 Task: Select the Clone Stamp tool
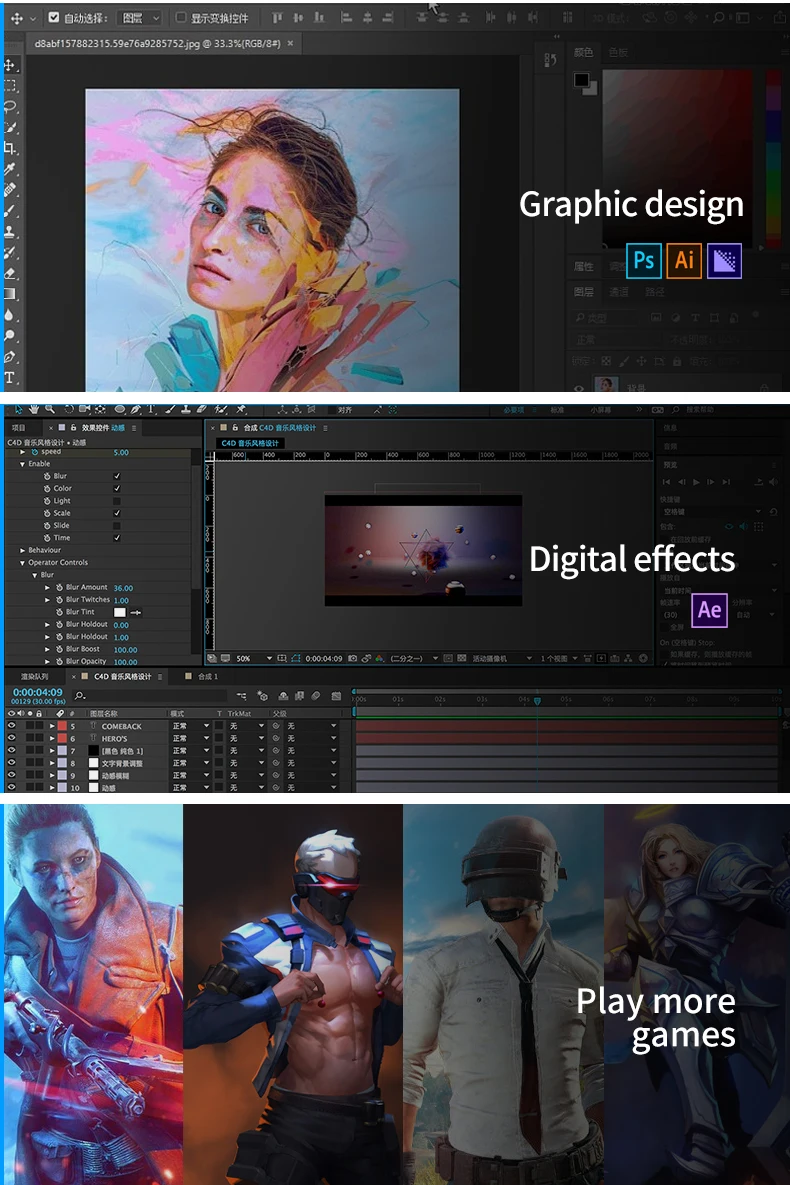pos(10,232)
